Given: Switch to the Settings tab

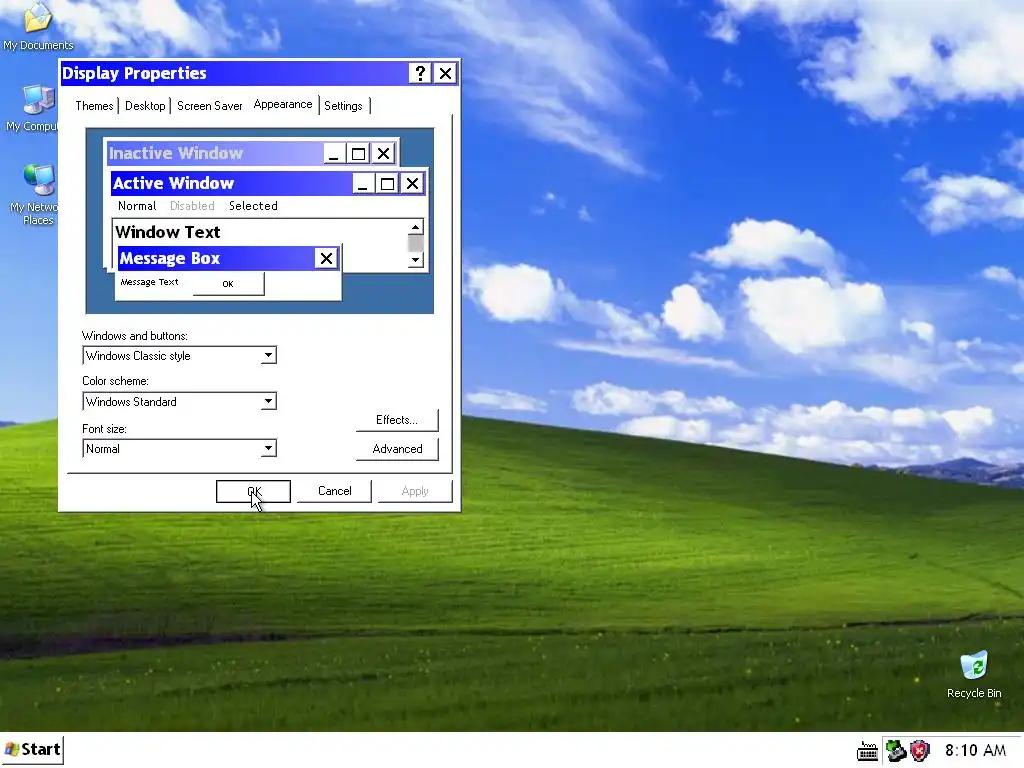Looking at the screenshot, I should pos(344,106).
